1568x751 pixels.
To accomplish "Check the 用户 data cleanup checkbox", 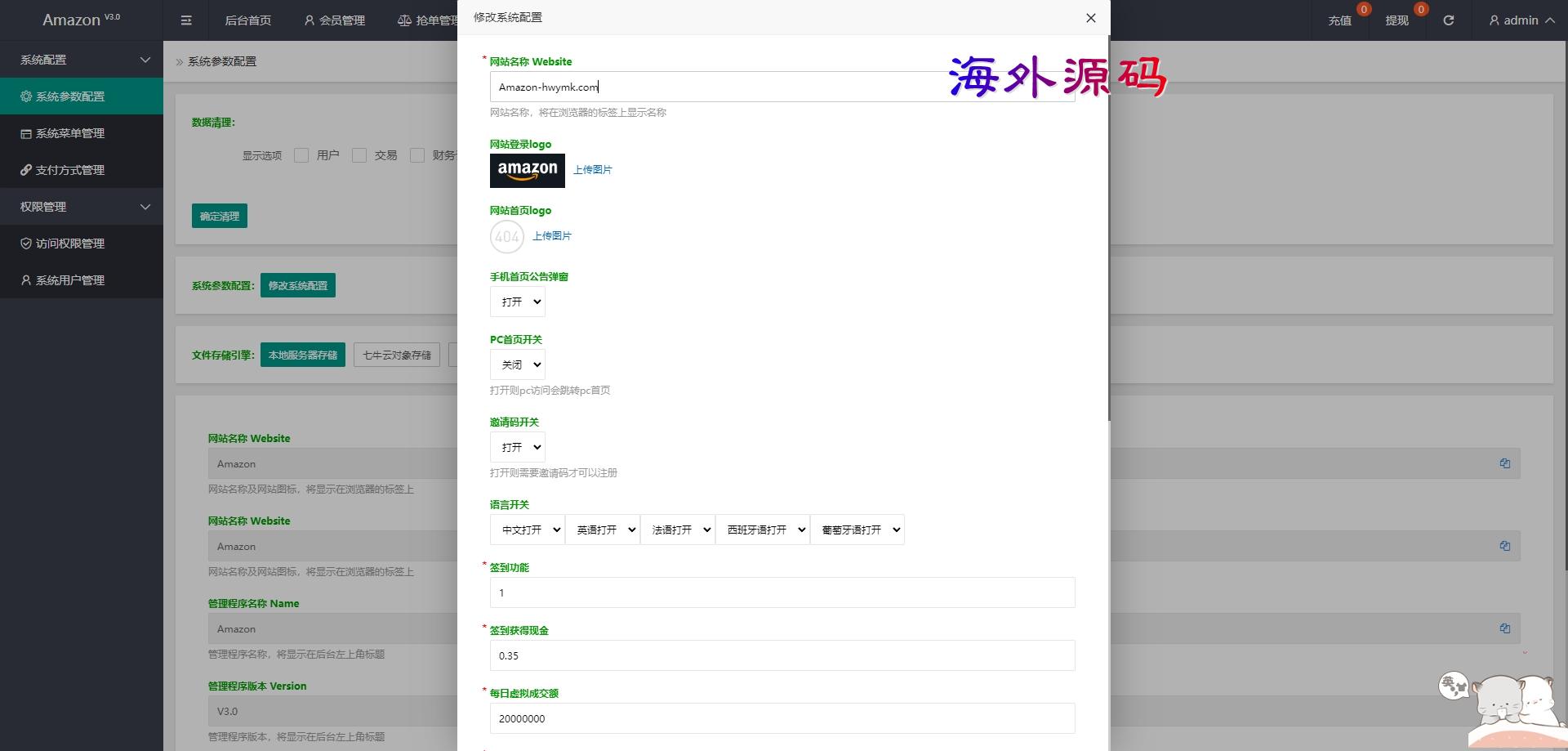I will (301, 155).
